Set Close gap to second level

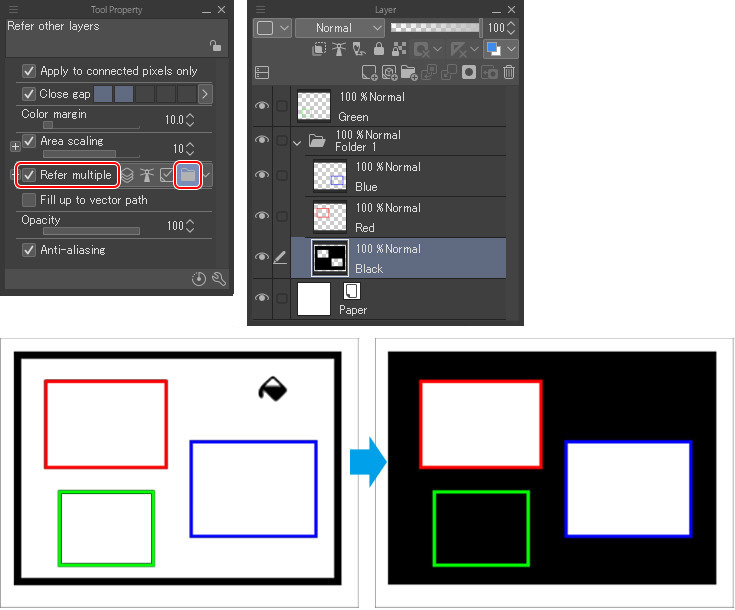tap(124, 94)
